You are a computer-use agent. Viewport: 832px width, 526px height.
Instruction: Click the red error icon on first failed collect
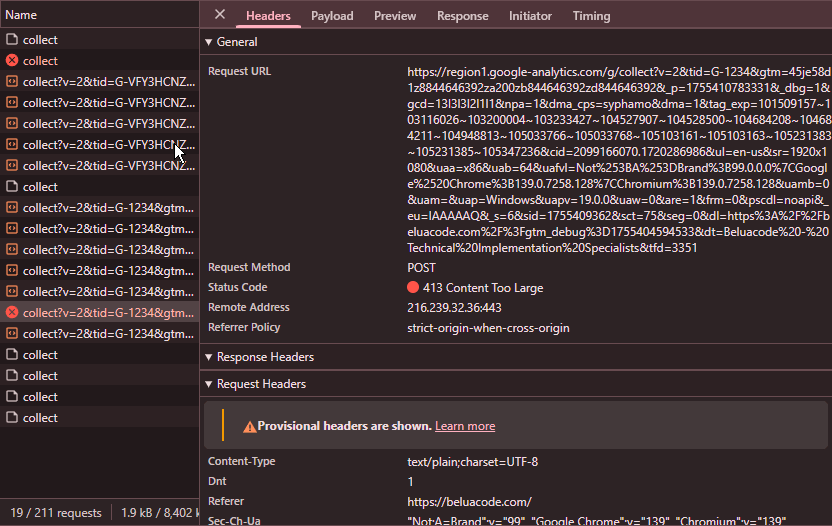(12, 61)
